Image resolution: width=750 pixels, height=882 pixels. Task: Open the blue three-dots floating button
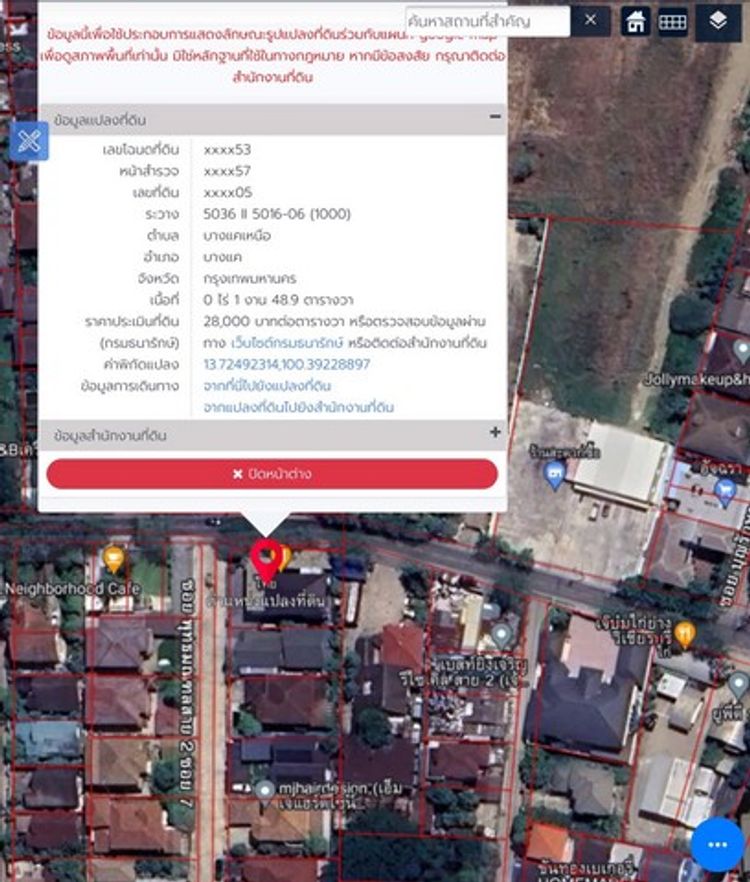[x=717, y=845]
